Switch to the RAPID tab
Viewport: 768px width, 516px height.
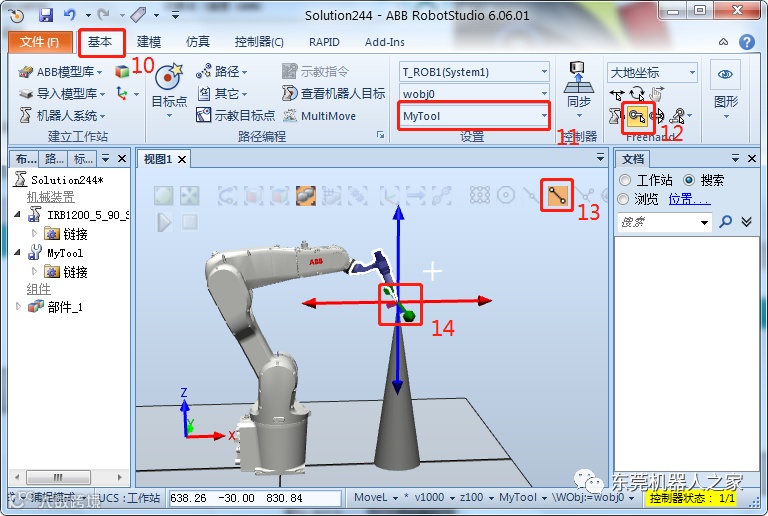click(324, 42)
